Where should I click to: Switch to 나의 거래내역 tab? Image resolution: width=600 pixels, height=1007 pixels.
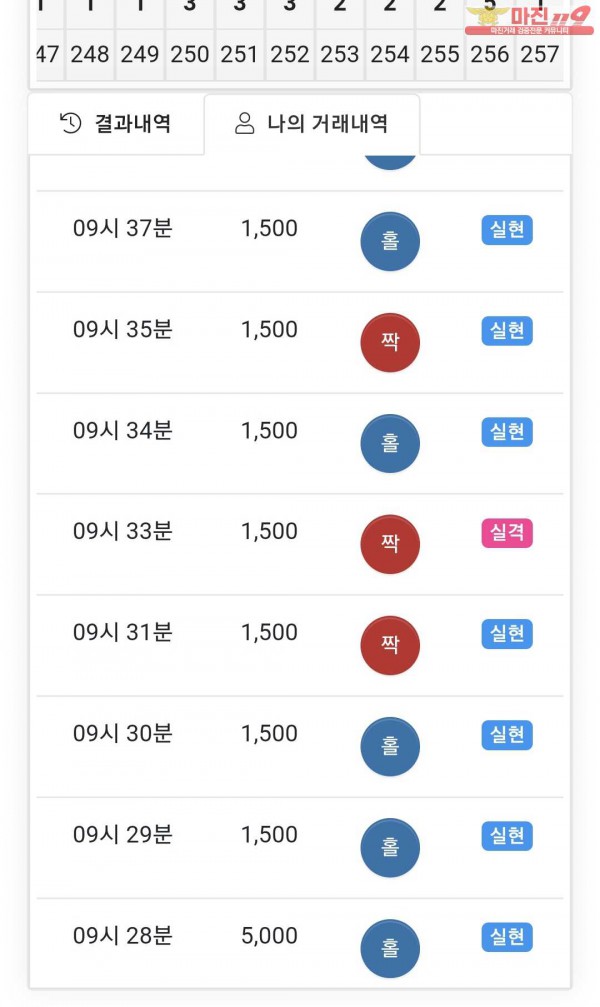(x=312, y=124)
